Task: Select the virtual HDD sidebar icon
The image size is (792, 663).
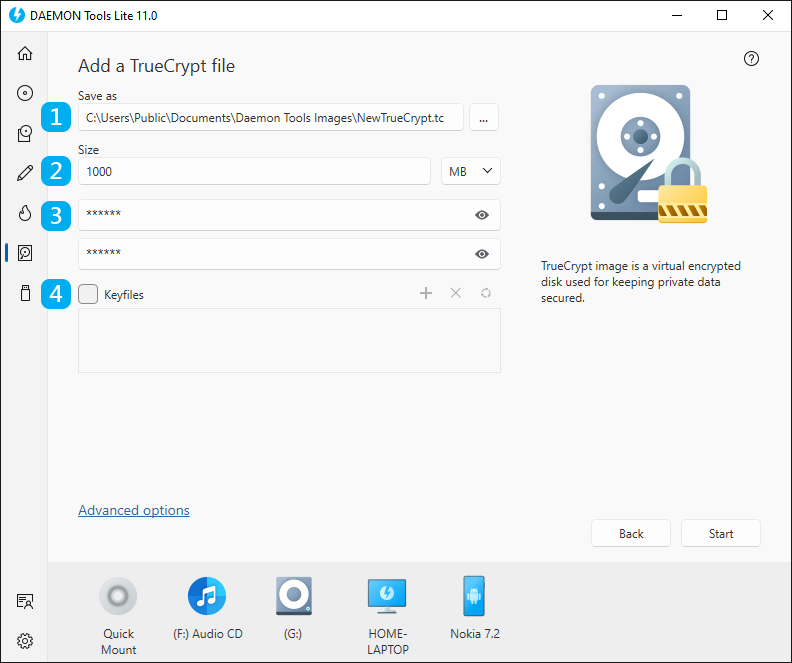Action: pyautogui.click(x=25, y=252)
